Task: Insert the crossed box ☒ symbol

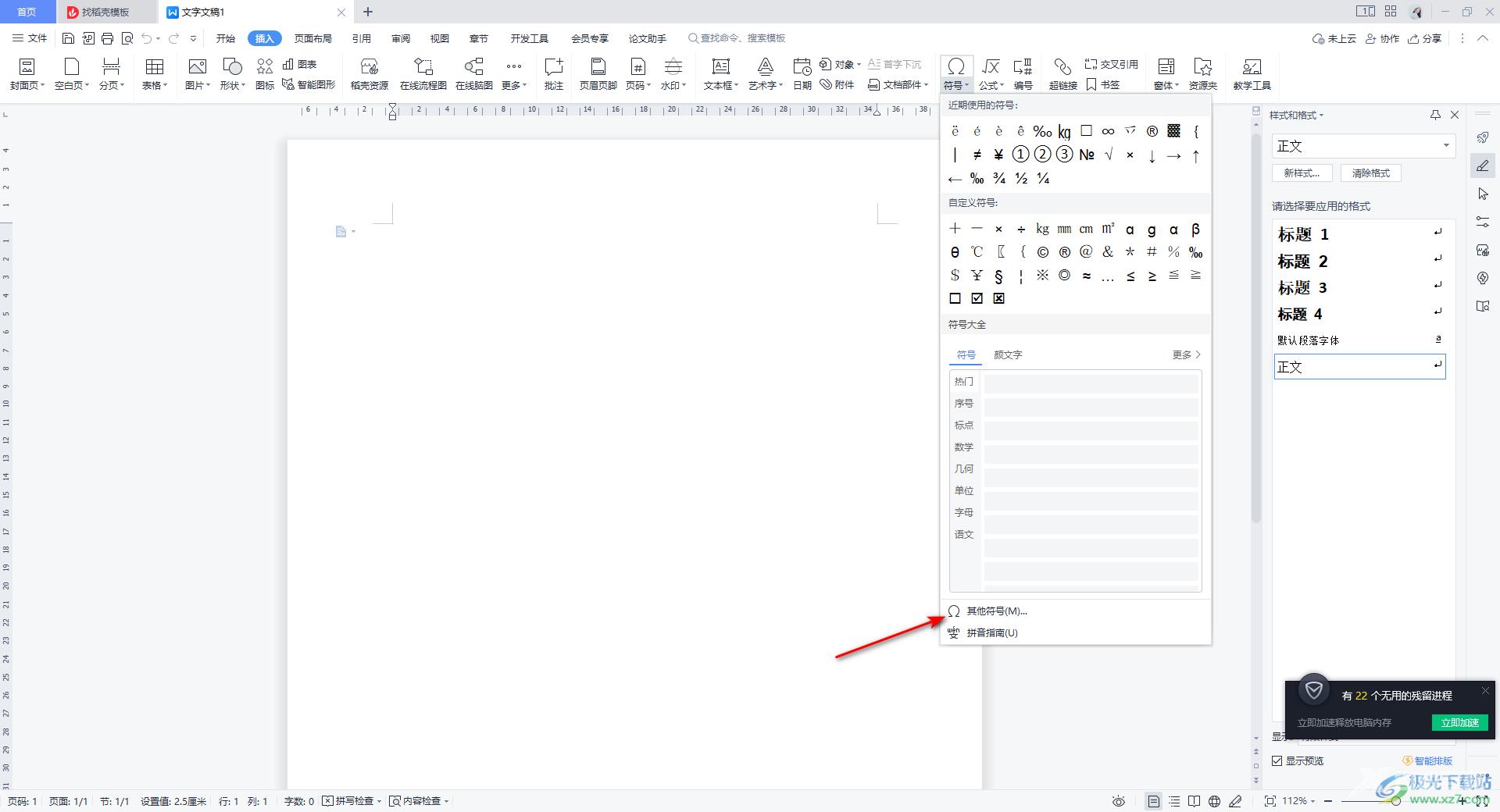Action: [998, 298]
